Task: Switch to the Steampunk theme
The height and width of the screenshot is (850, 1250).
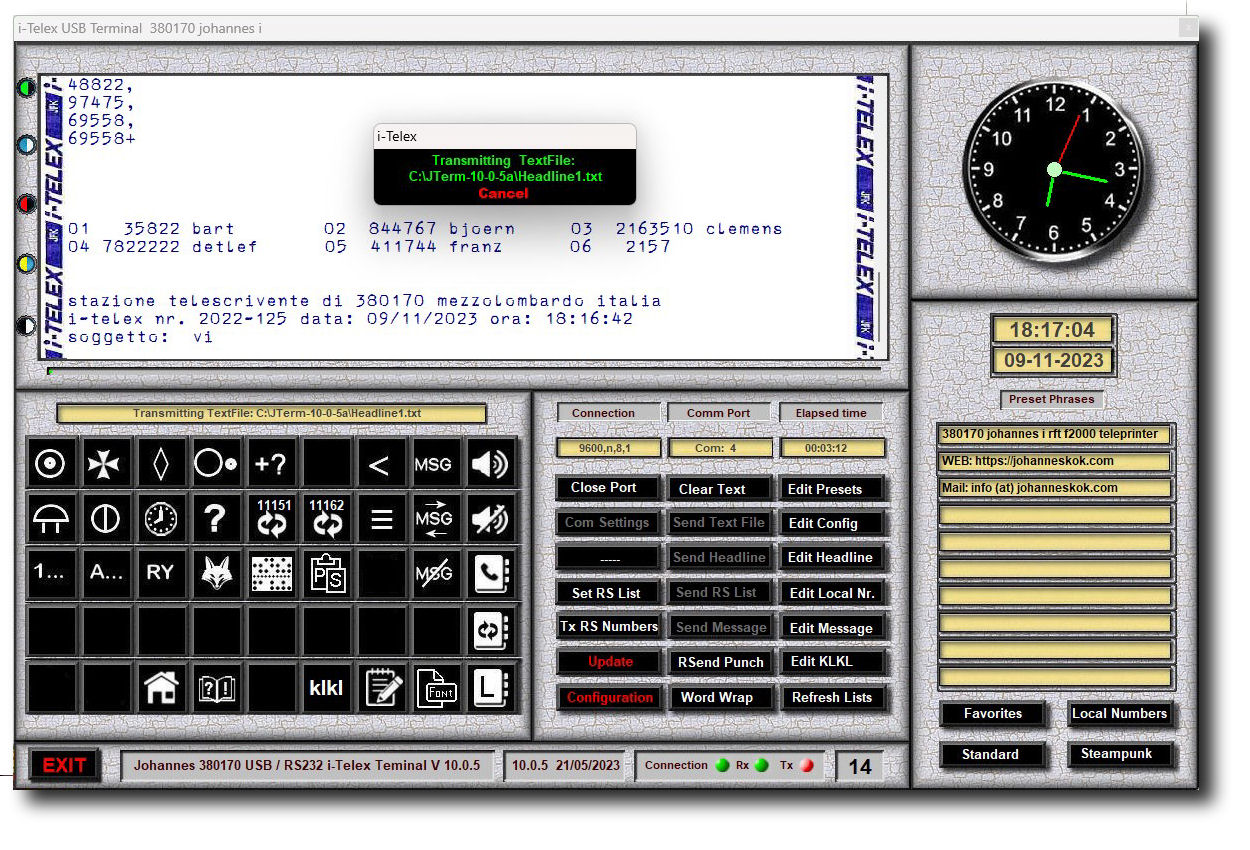Action: (x=1119, y=755)
